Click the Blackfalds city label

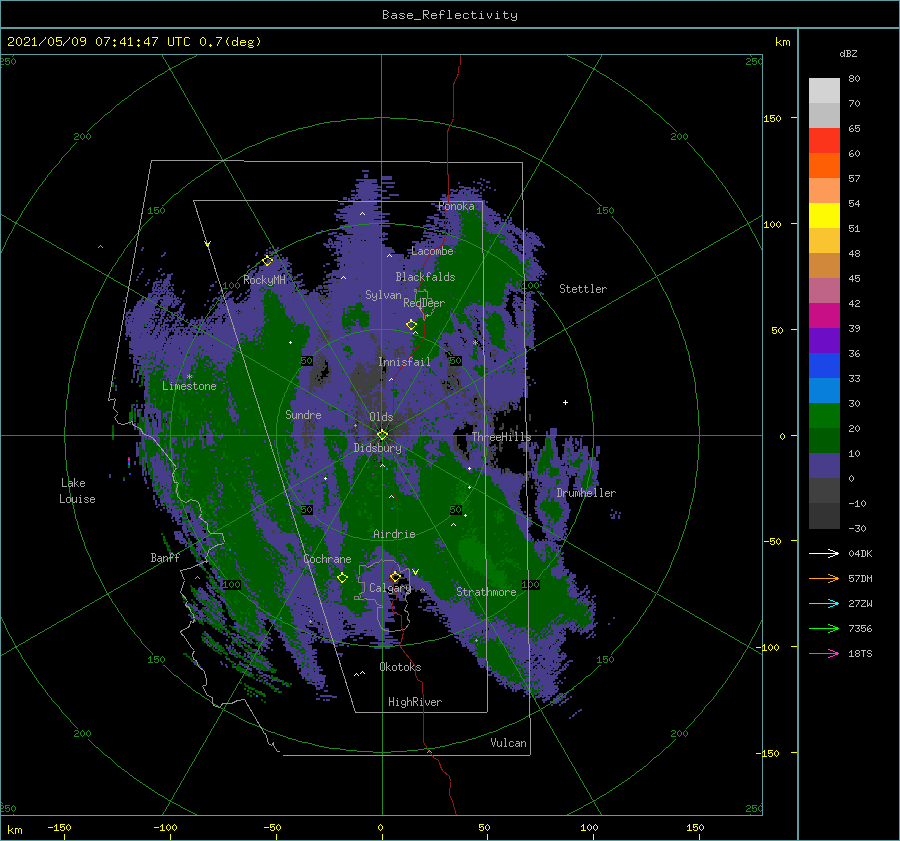(425, 277)
